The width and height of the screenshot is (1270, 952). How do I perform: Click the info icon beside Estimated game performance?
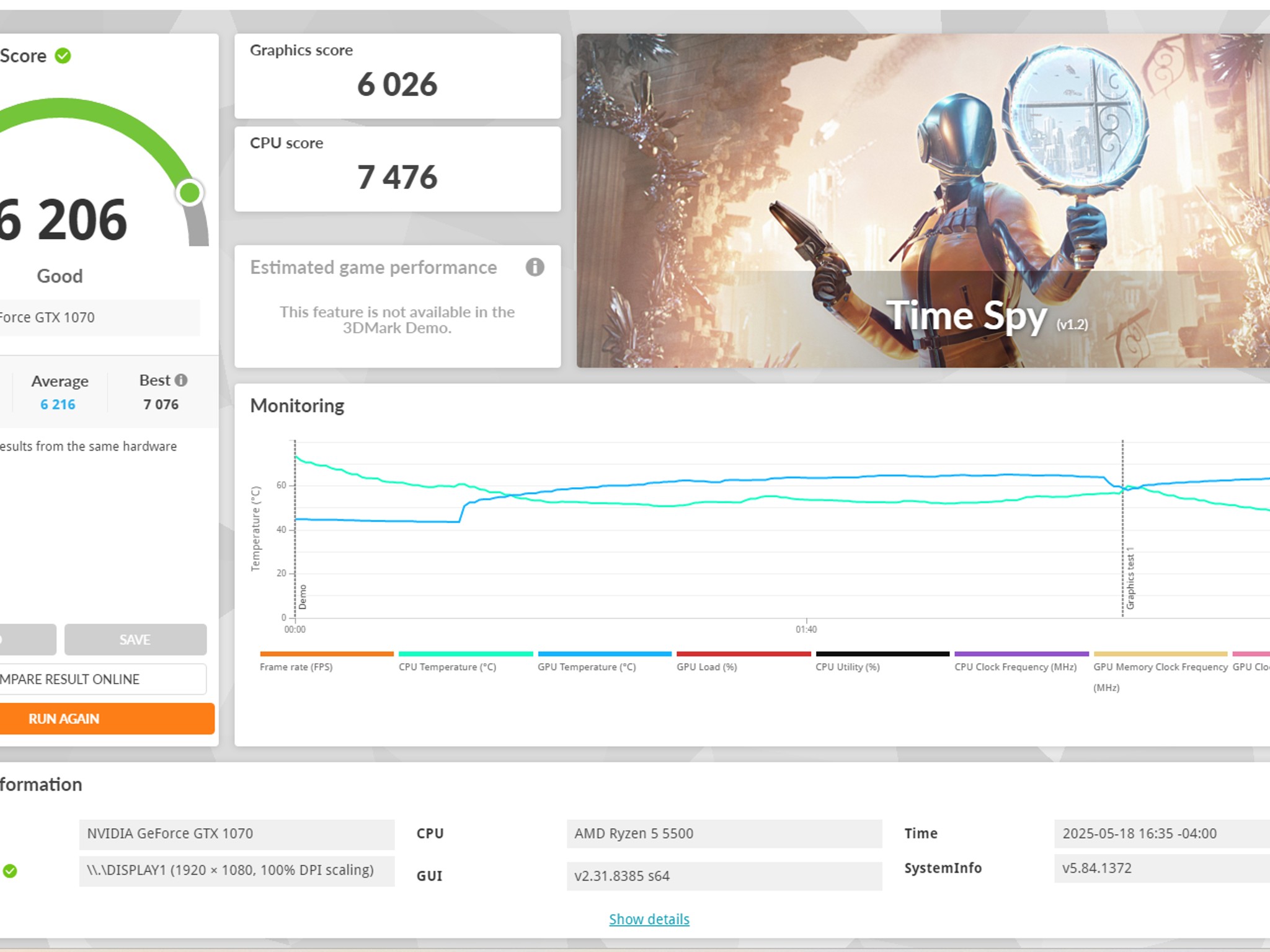535,267
